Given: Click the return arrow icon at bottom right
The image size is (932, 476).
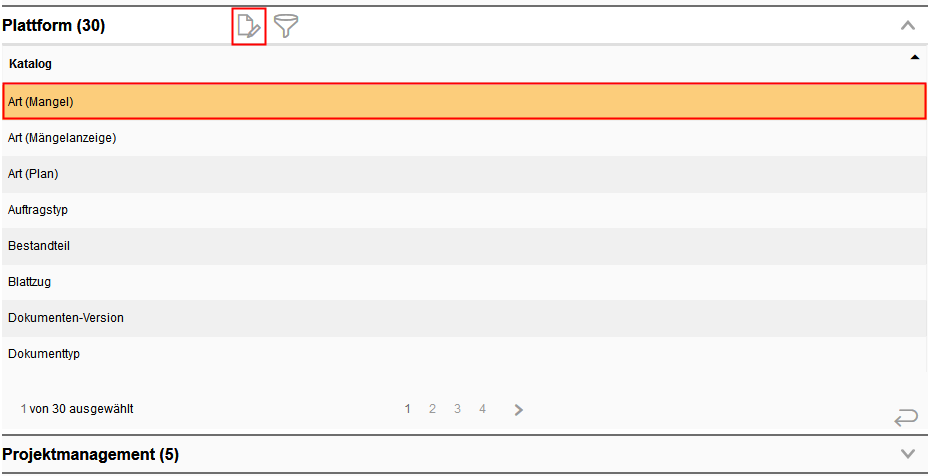Looking at the screenshot, I should click(x=906, y=417).
